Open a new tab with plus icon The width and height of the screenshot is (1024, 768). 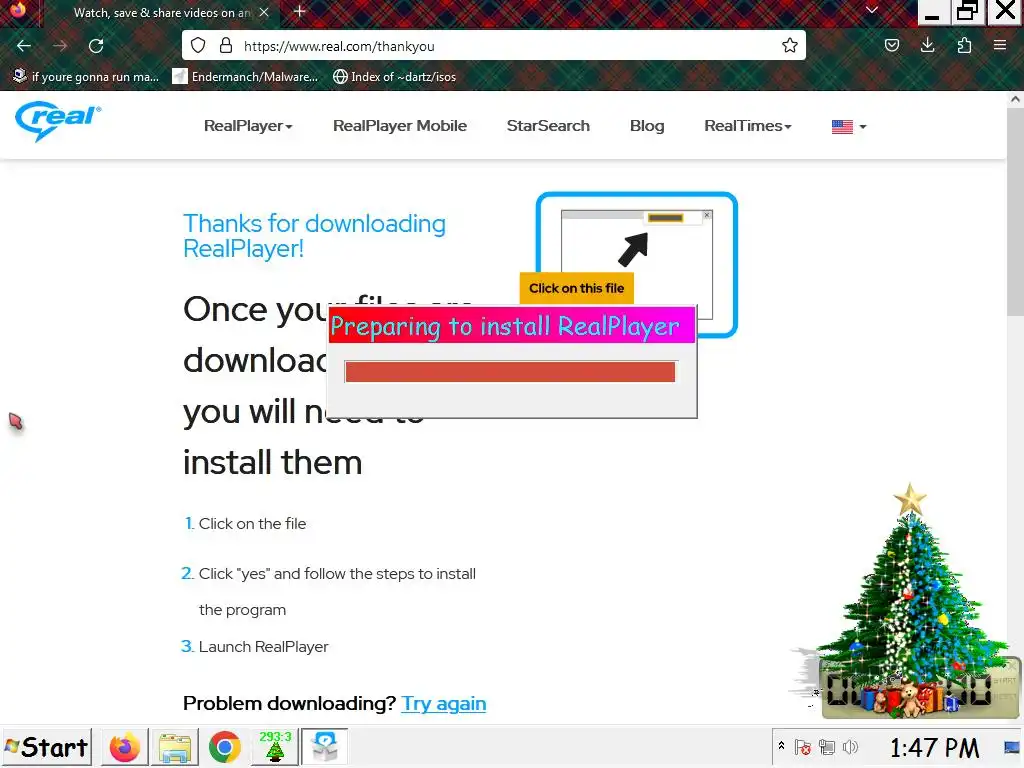299,12
